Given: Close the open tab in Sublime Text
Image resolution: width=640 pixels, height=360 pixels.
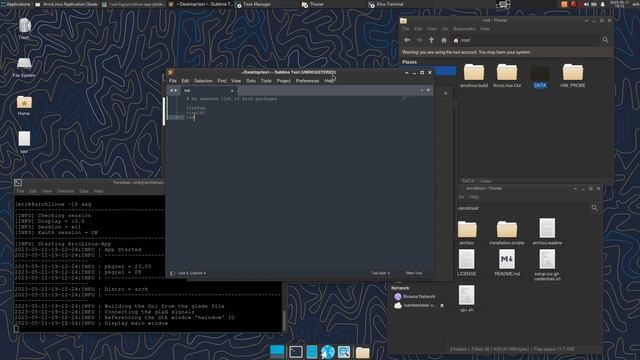Looking at the screenshot, I should (x=232, y=91).
